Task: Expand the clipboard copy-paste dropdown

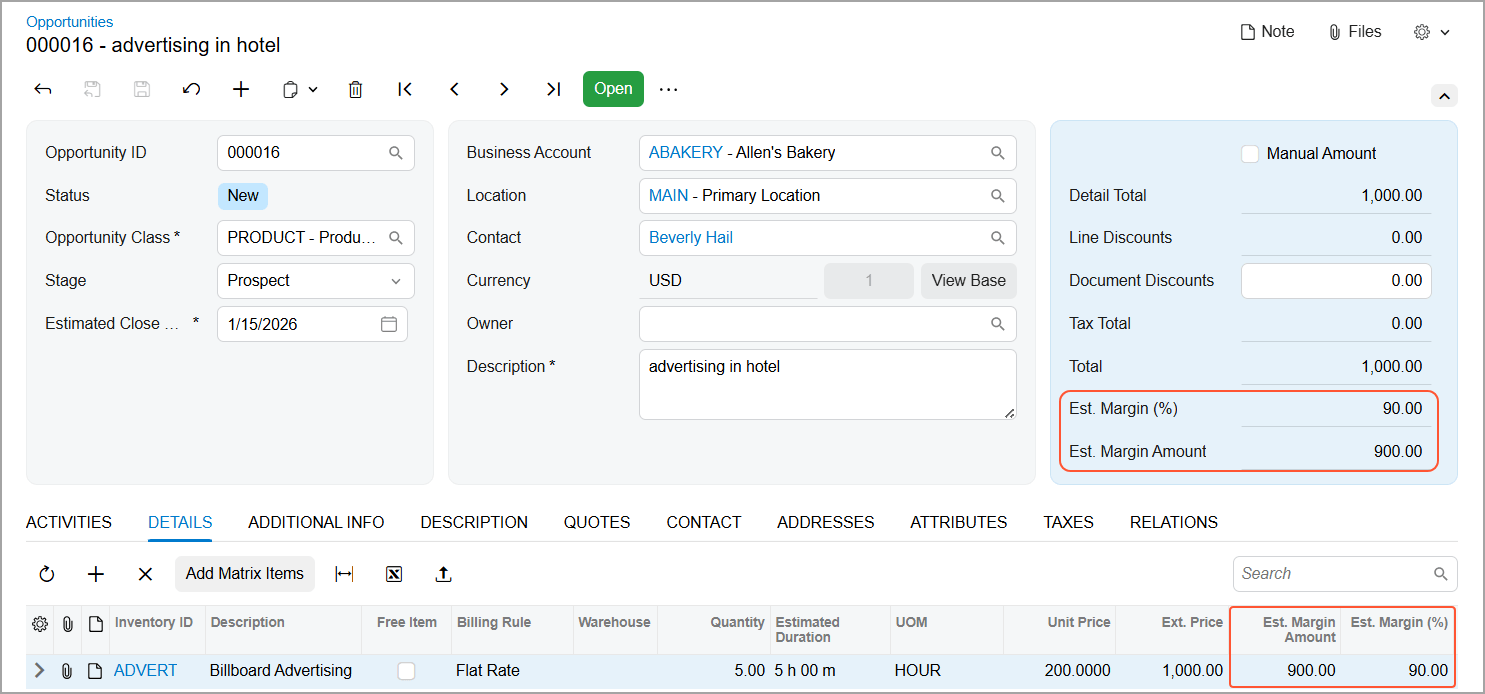Action: pos(300,89)
